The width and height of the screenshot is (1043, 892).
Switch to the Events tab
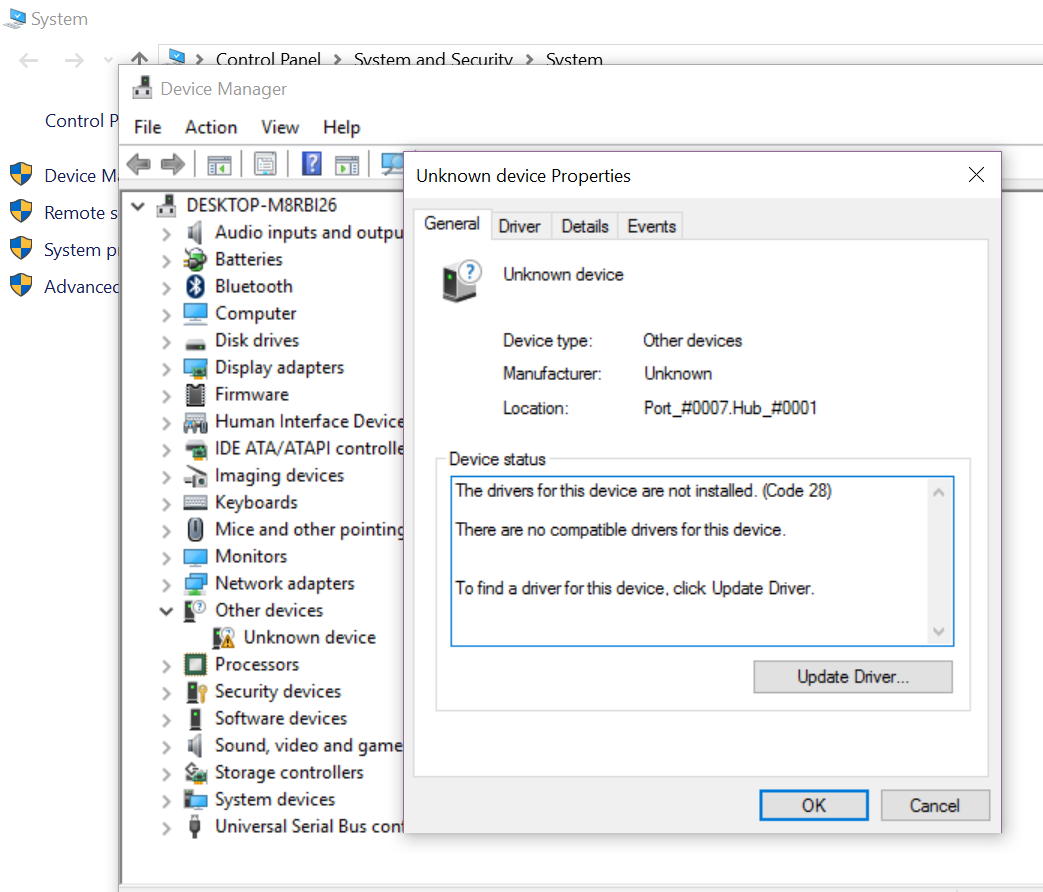651,226
